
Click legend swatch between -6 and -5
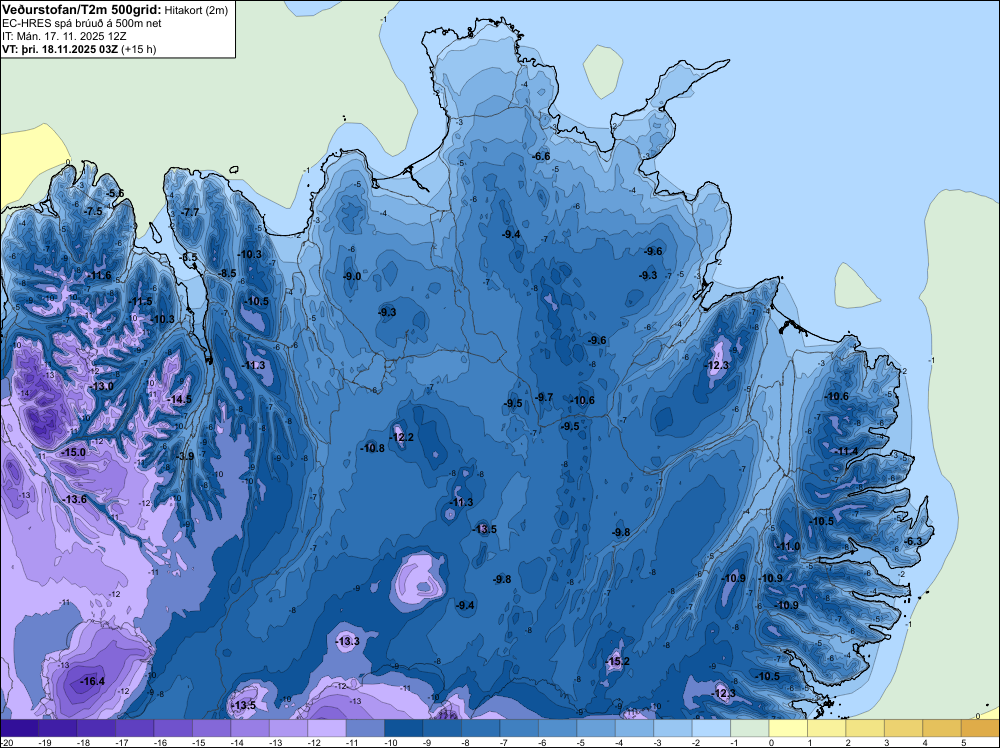557,728
